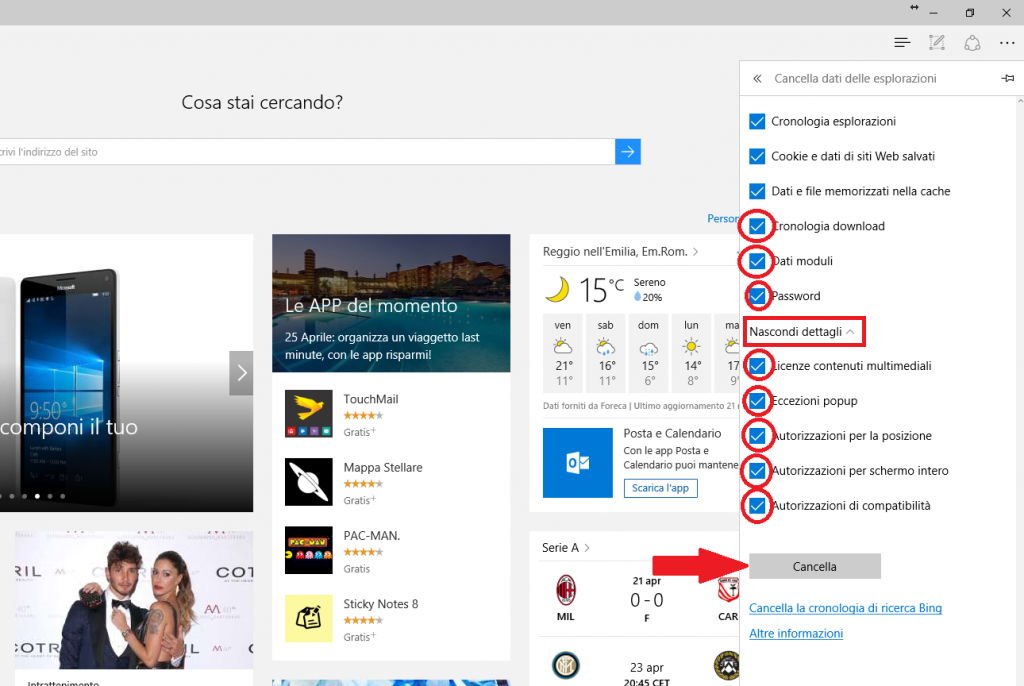Toggle Eccezioni popup checkbox
The height and width of the screenshot is (686, 1024).
757,401
